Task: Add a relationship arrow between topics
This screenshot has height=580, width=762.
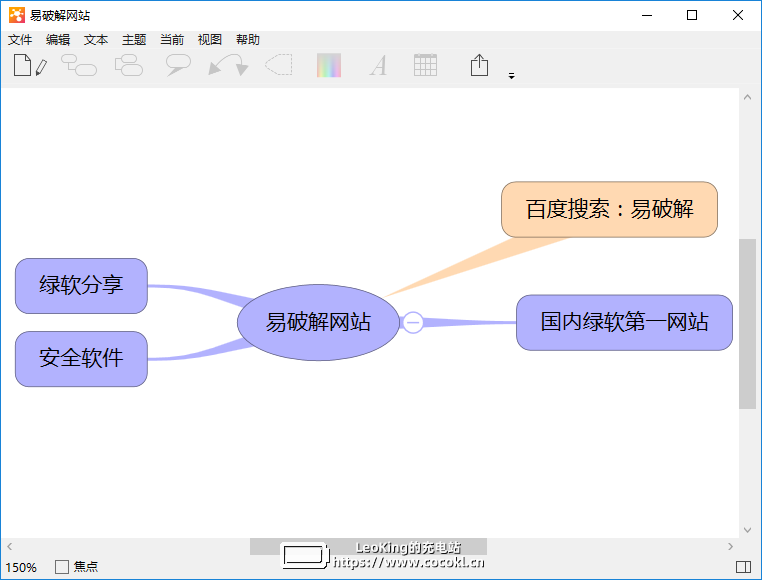Action: 228,65
